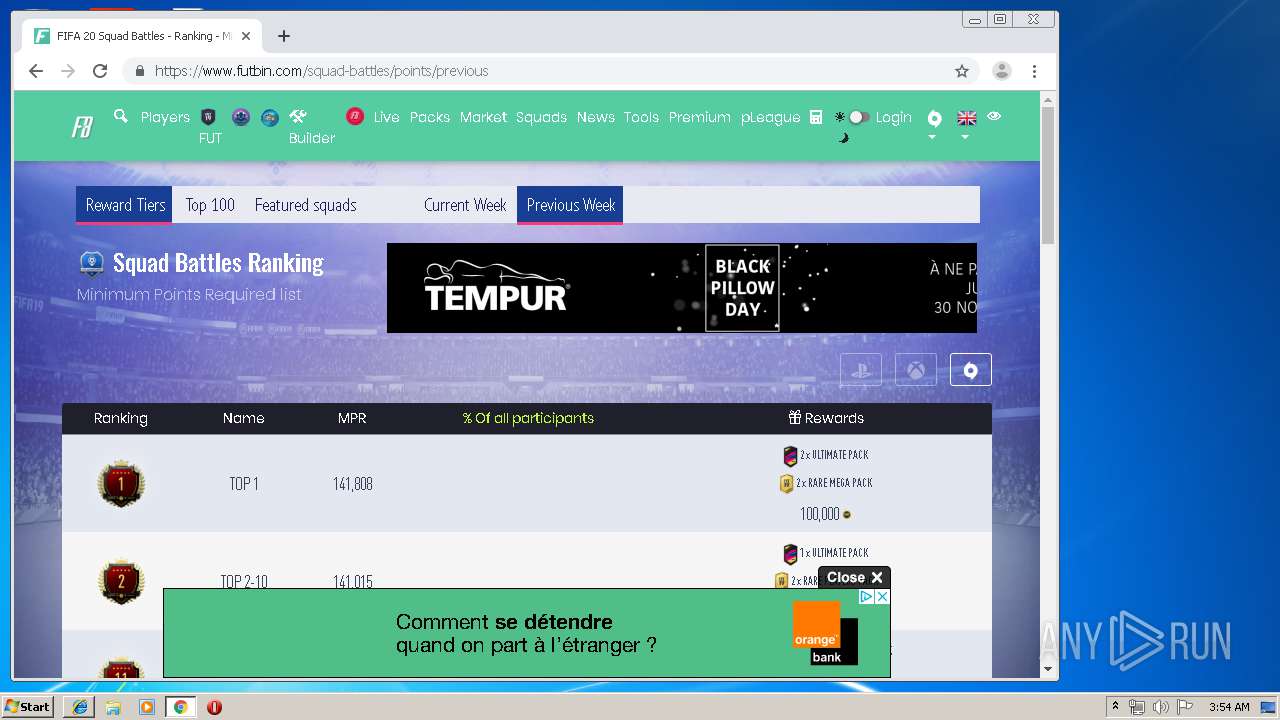The height and width of the screenshot is (720, 1280).
Task: Toggle the dark mode switch
Action: pyautogui.click(x=858, y=117)
